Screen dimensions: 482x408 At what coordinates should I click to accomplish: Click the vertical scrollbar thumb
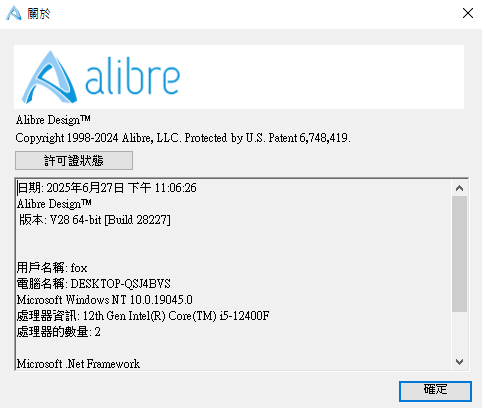pos(459,254)
